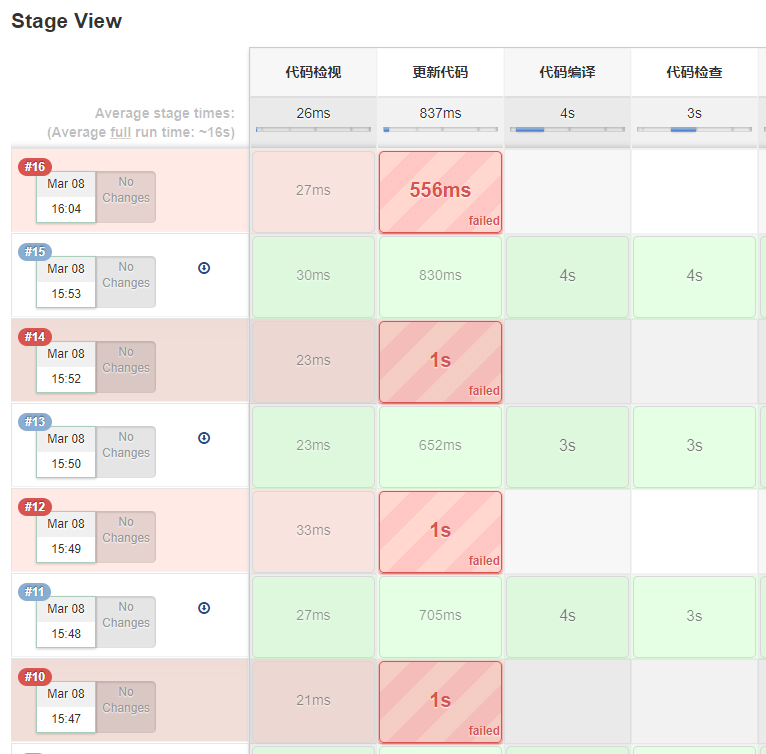The image size is (766, 754).
Task: Select the 更新代码 column header
Action: point(440,72)
